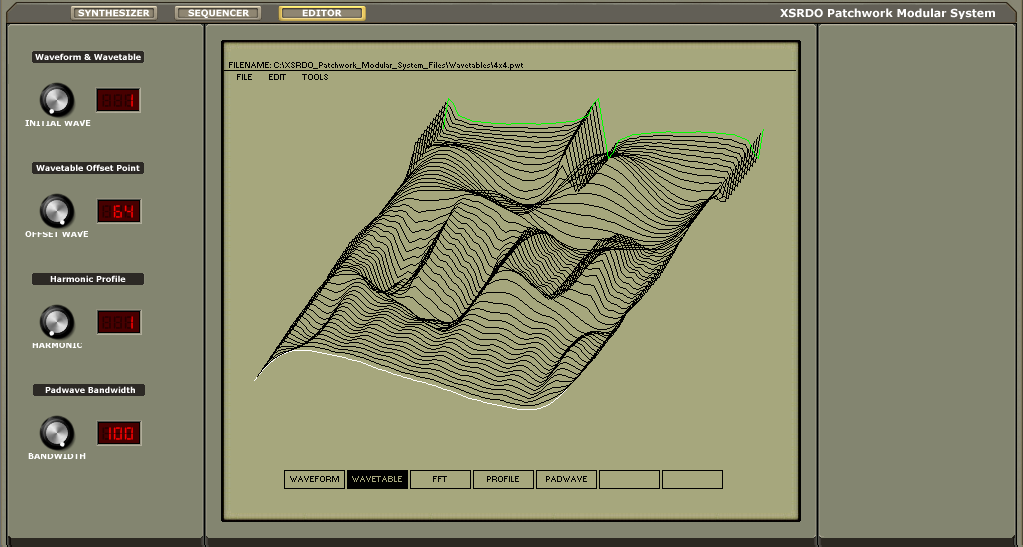The height and width of the screenshot is (547, 1023).
Task: Click the Initial Wave knob
Action: 56,100
